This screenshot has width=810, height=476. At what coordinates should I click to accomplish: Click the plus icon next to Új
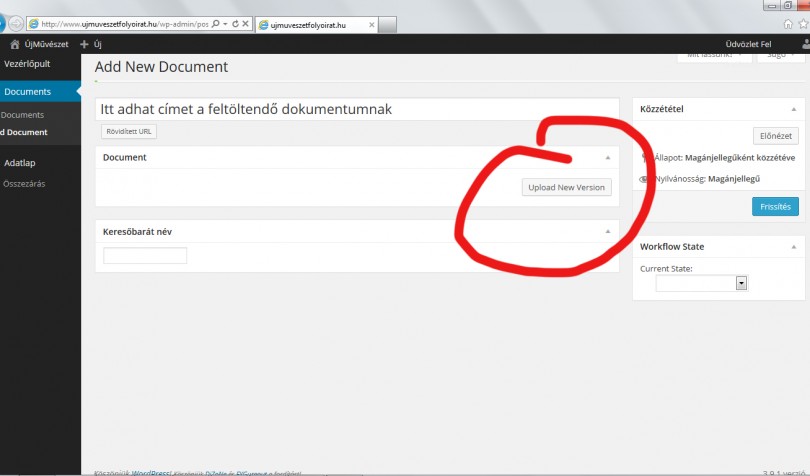pyautogui.click(x=84, y=44)
